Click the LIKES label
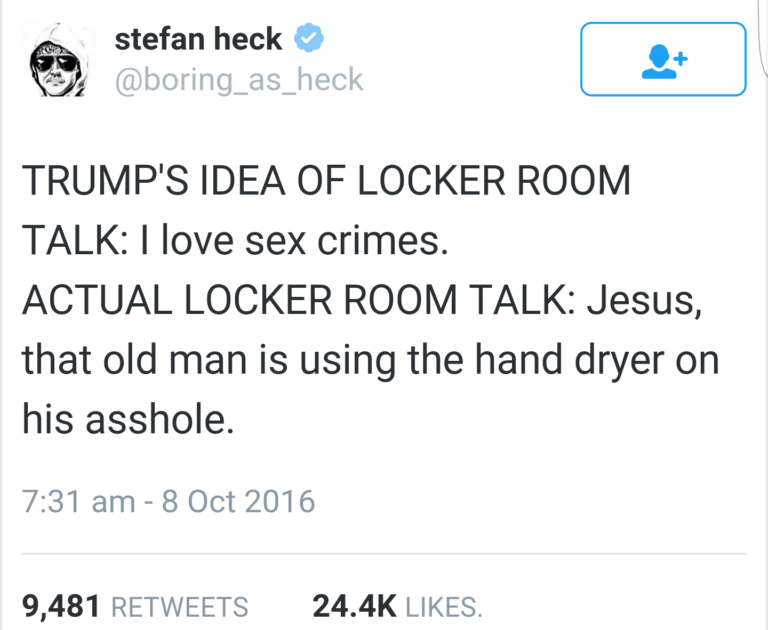The width and height of the screenshot is (768, 630). pos(444,607)
